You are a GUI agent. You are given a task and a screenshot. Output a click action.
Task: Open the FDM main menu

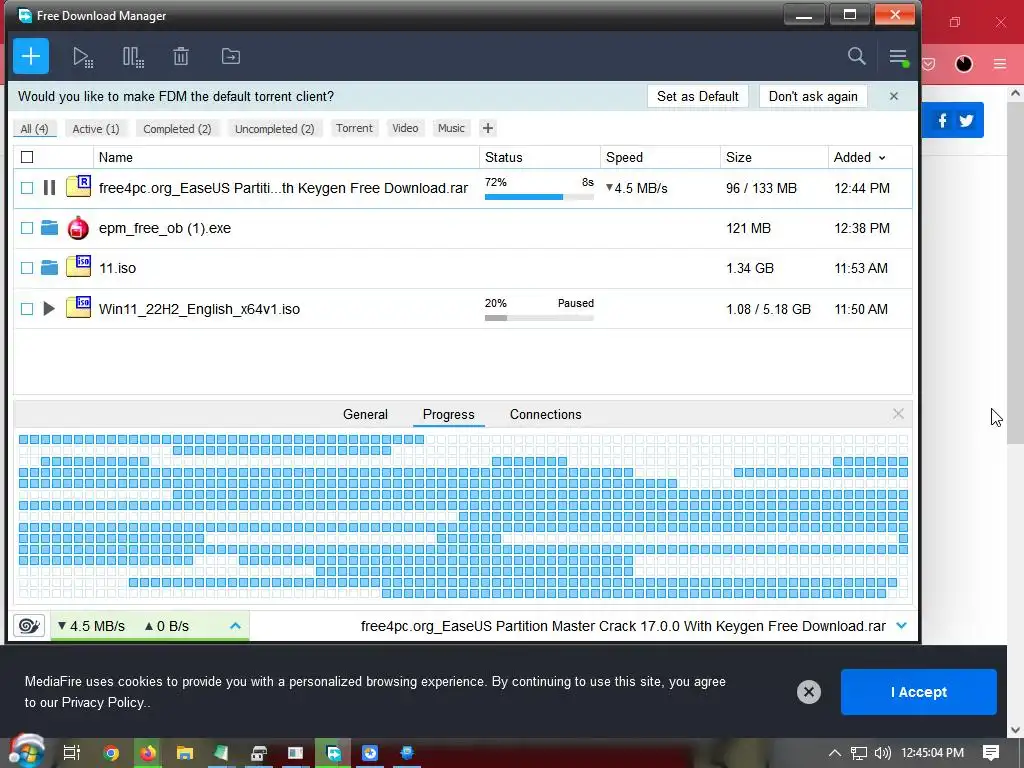point(899,57)
